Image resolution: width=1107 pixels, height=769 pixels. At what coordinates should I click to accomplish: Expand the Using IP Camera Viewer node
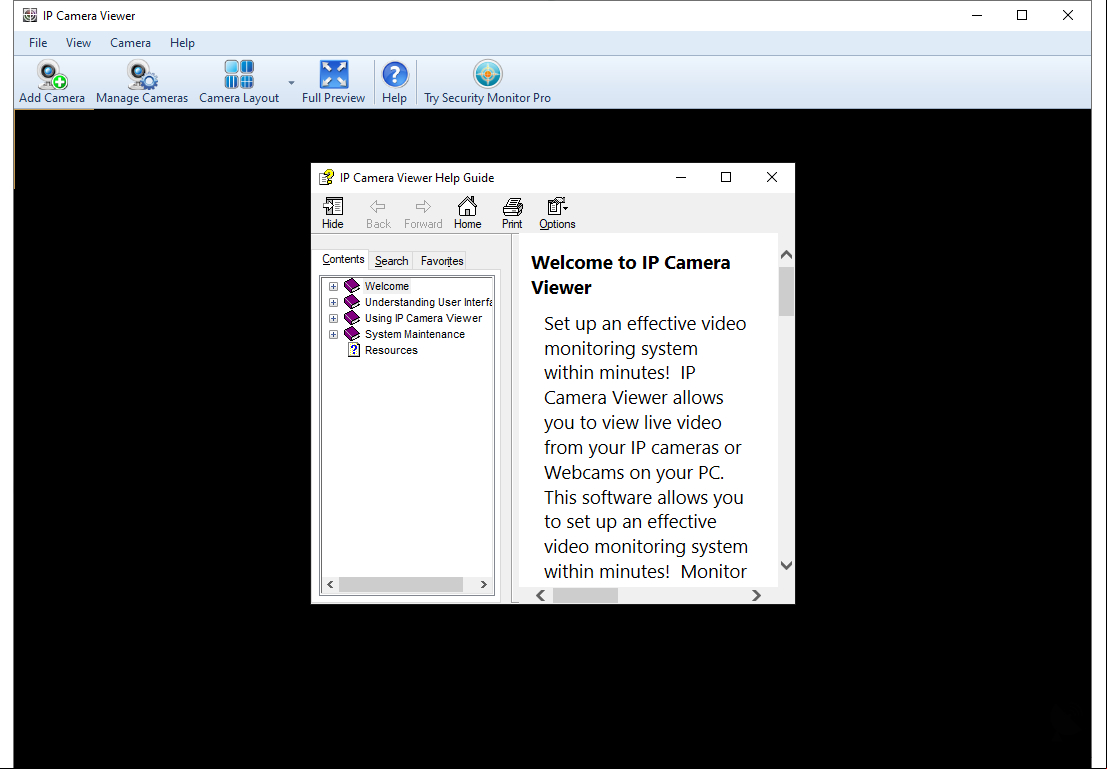(x=333, y=318)
